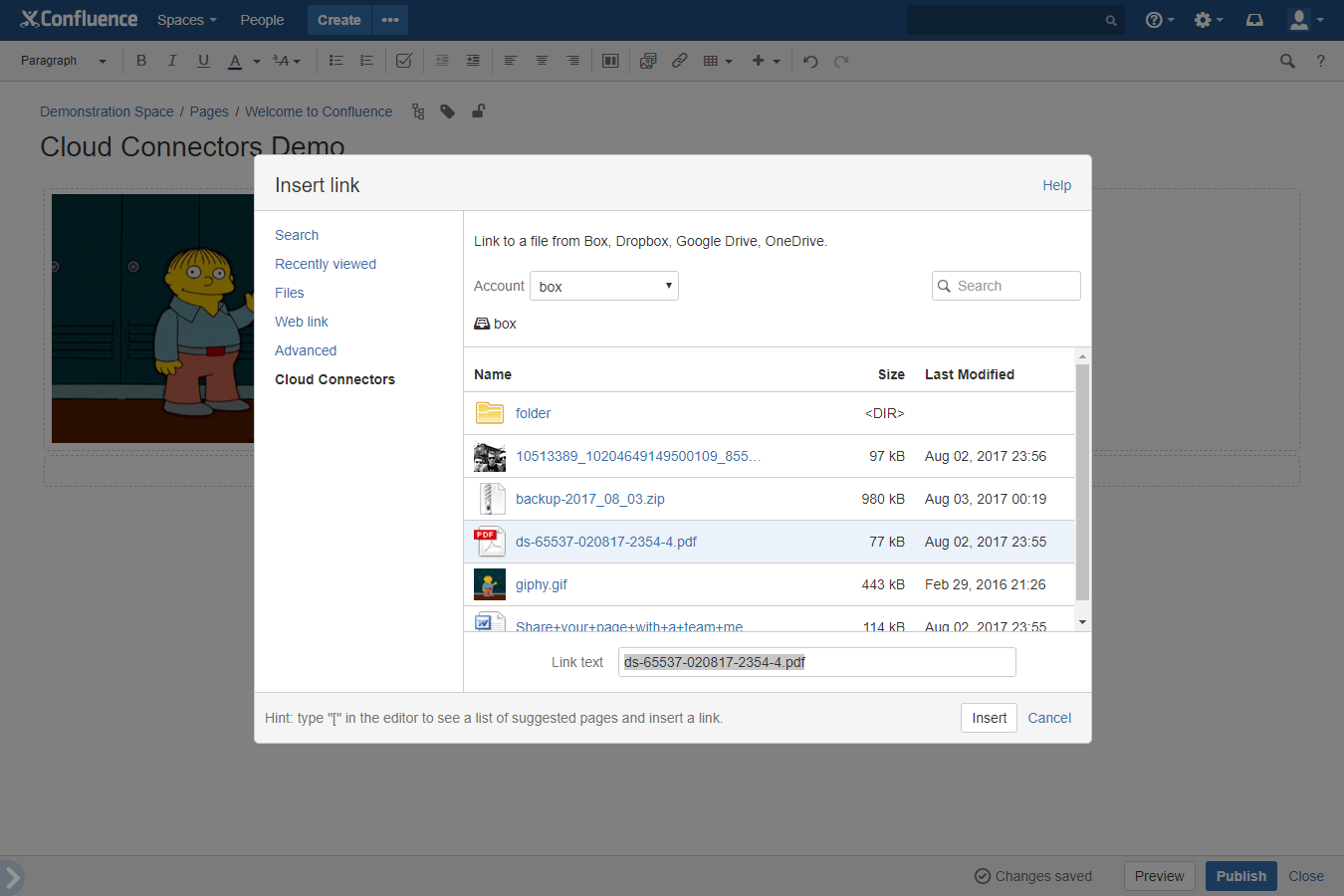Click the redo icon
Image resolution: width=1344 pixels, height=896 pixels.
tap(841, 61)
